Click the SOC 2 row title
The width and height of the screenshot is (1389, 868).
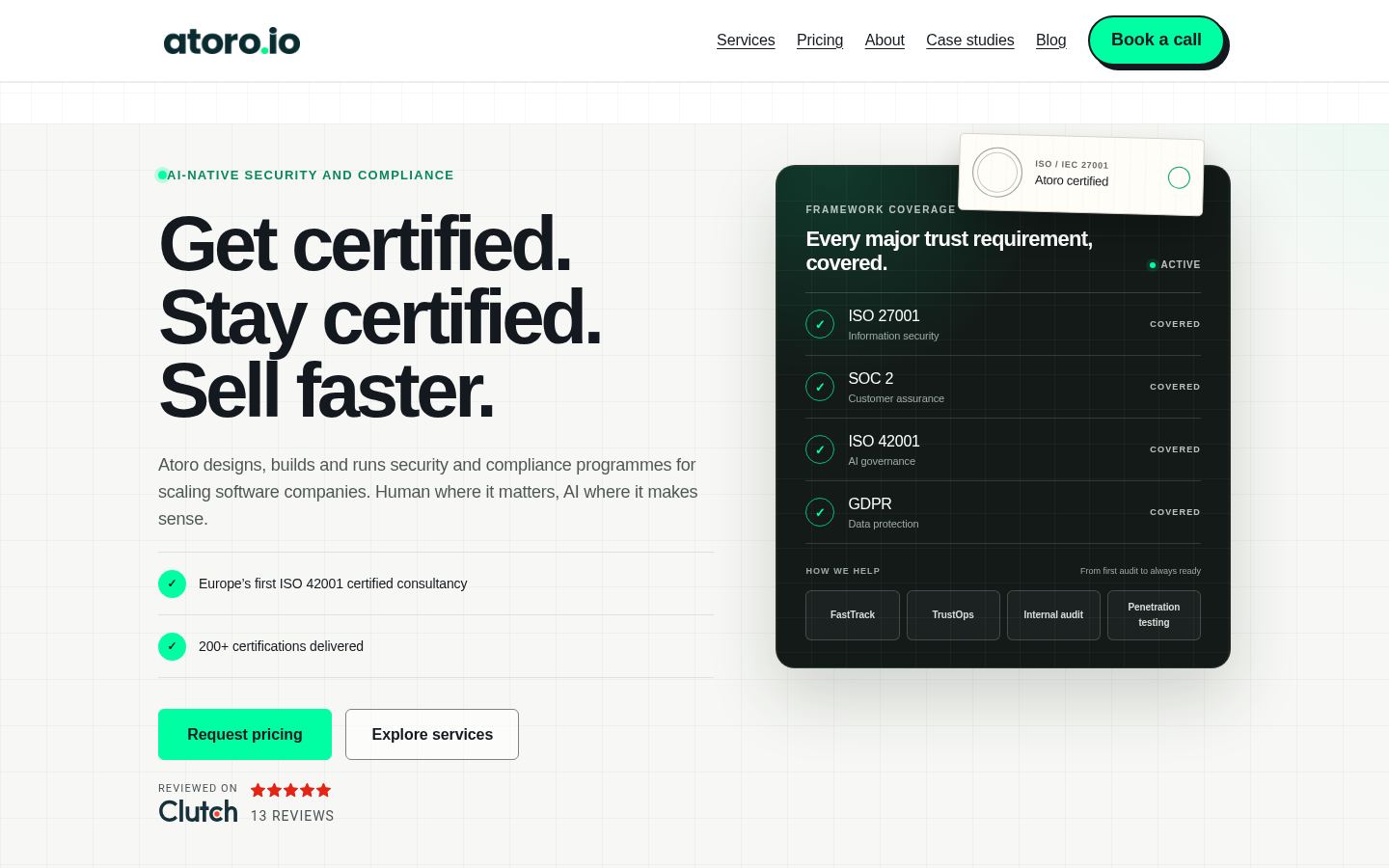pyautogui.click(x=870, y=379)
